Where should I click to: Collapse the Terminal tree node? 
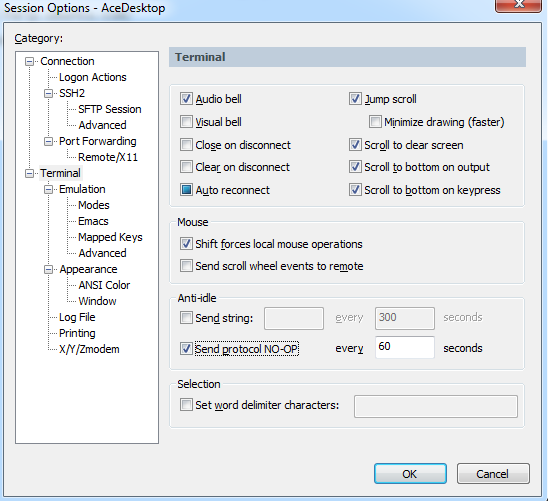[x=29, y=174]
